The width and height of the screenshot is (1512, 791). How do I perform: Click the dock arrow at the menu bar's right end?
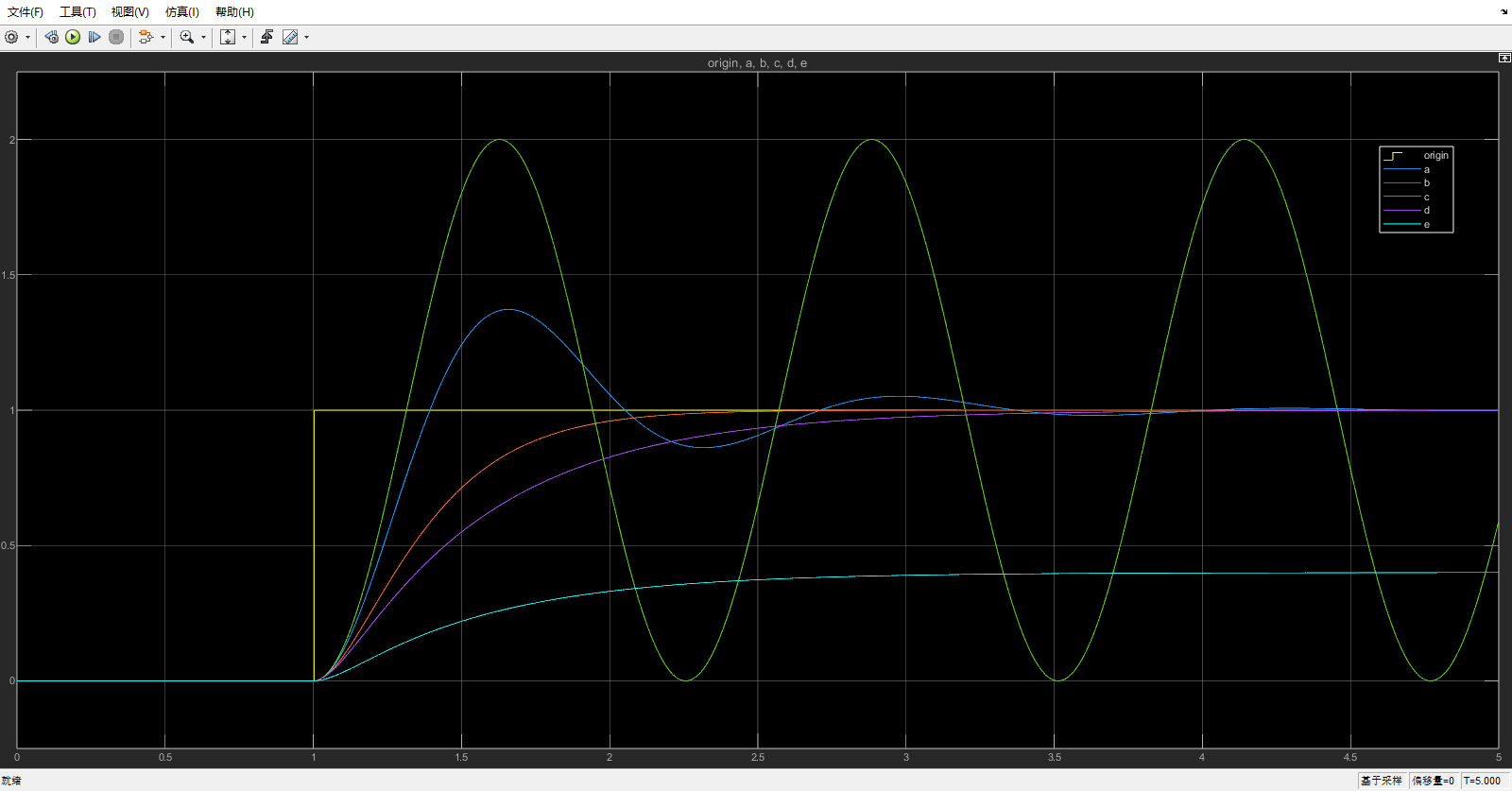click(1504, 12)
